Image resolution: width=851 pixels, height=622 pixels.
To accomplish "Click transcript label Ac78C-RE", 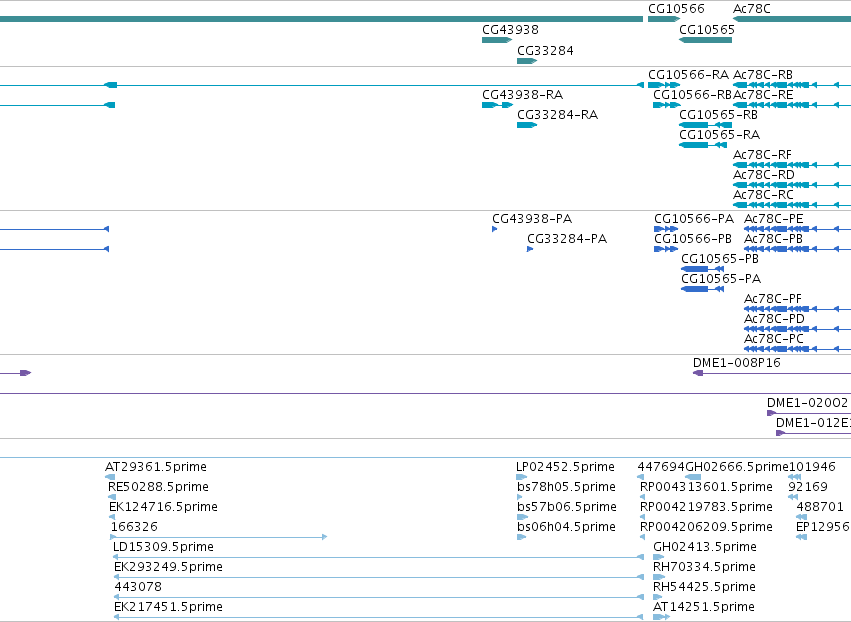I will point(763,95).
